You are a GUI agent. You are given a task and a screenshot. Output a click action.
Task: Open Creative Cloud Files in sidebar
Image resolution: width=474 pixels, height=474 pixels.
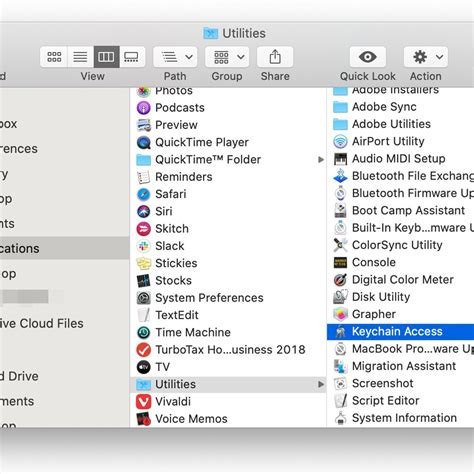click(65, 323)
